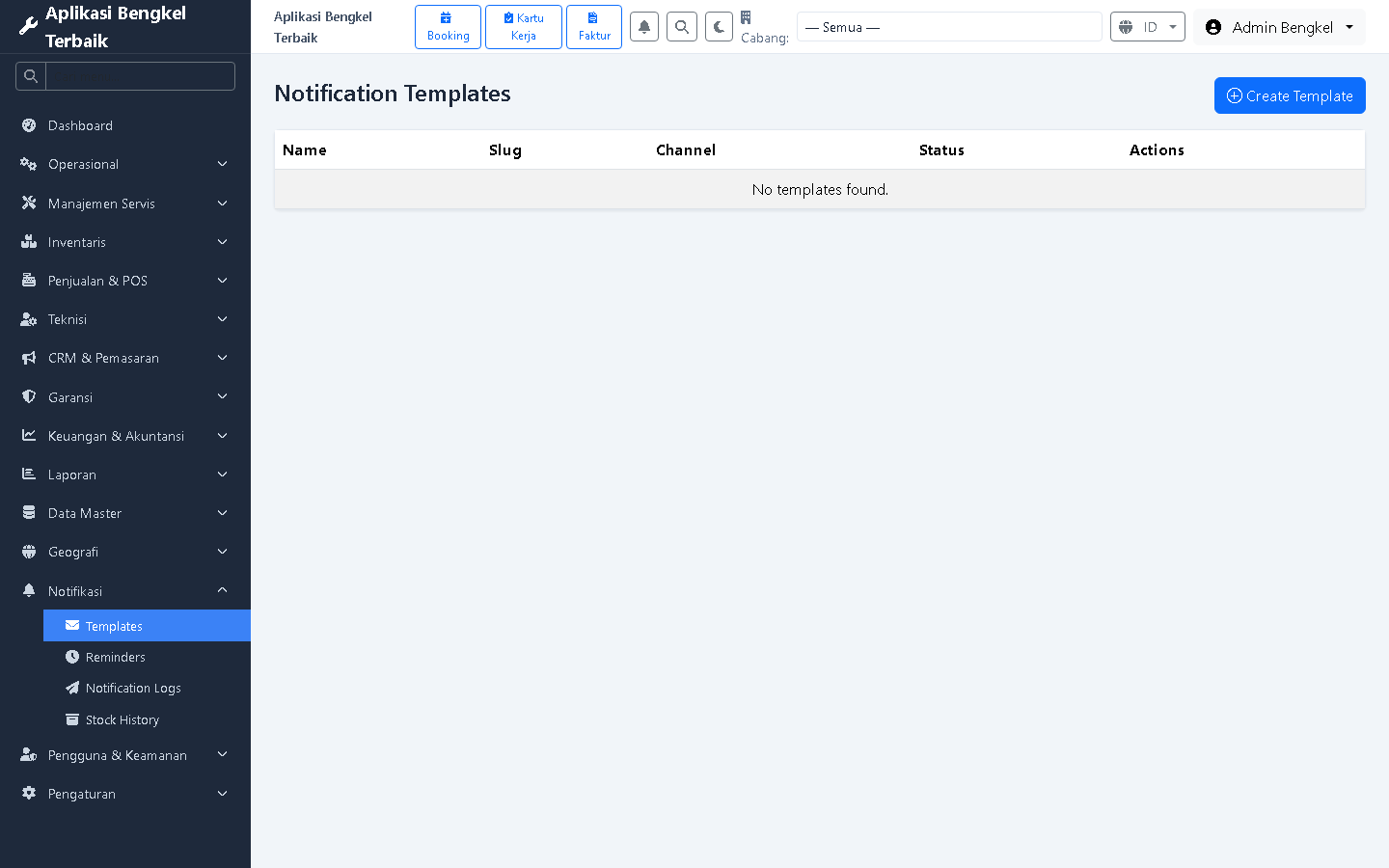Open global search from the top bar magnifier
This screenshot has width=1389, height=868.
click(682, 27)
